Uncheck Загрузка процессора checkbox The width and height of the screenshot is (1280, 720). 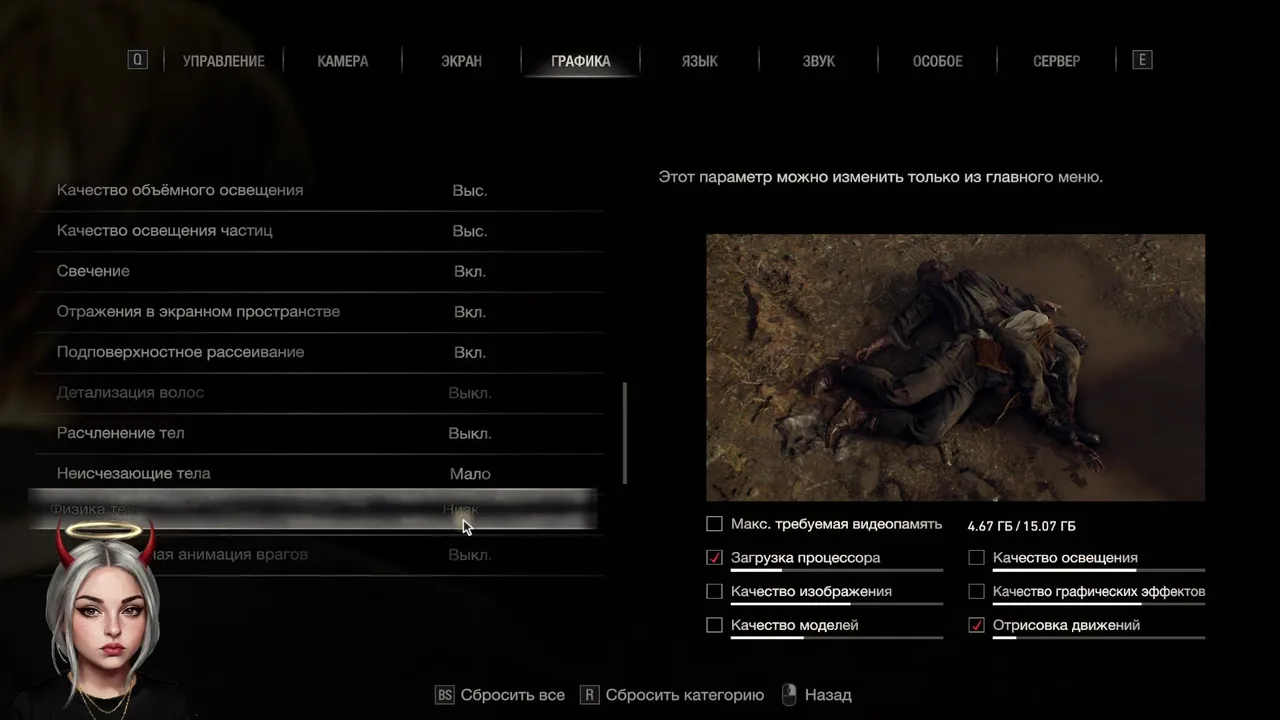tap(714, 558)
